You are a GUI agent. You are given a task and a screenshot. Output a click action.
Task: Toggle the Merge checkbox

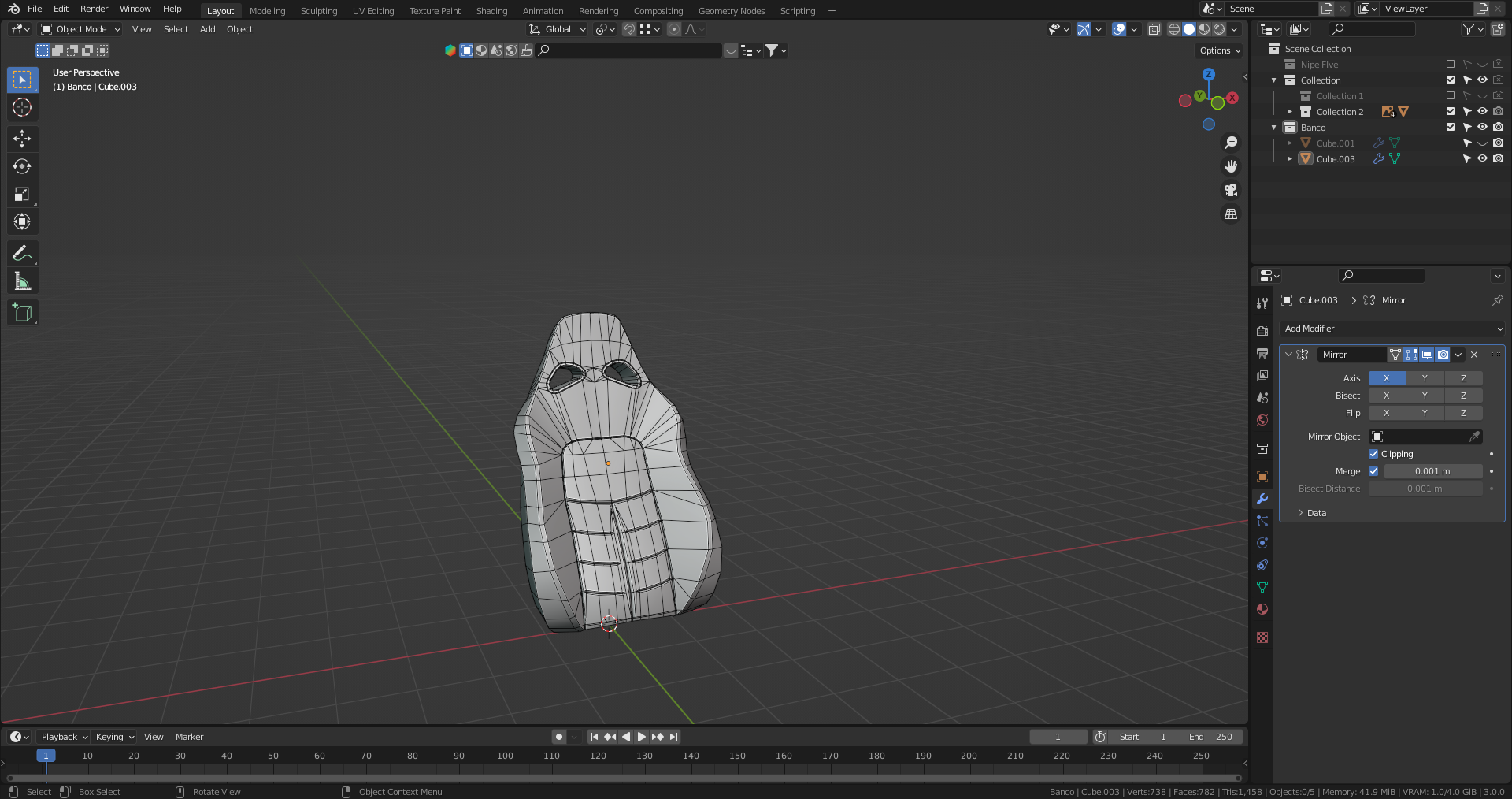tap(1373, 471)
